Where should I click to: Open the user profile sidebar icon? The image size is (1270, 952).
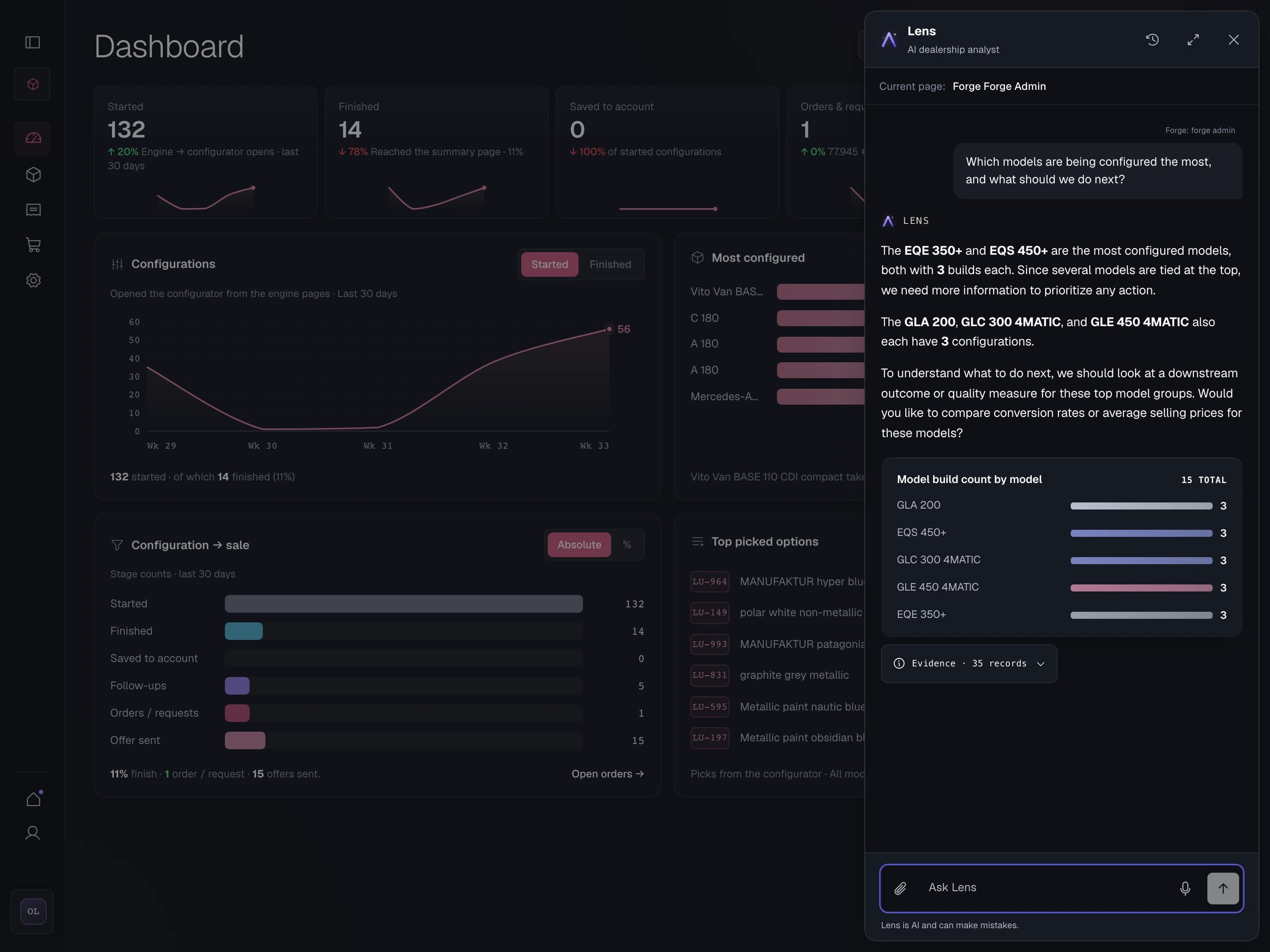(x=33, y=833)
